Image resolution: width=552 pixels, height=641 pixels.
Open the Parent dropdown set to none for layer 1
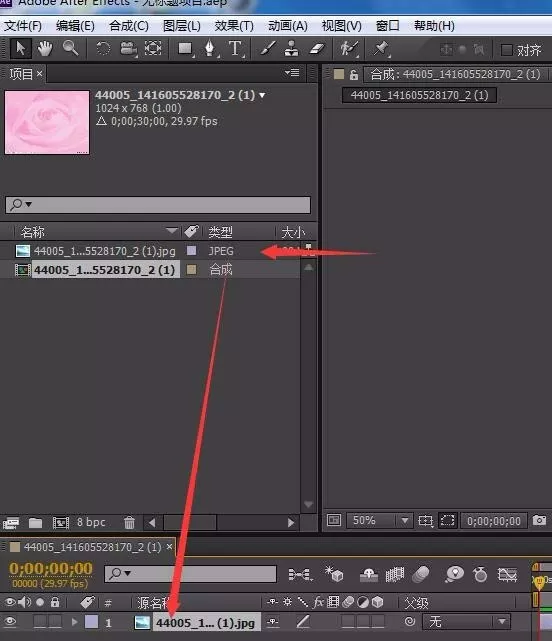coord(467,622)
